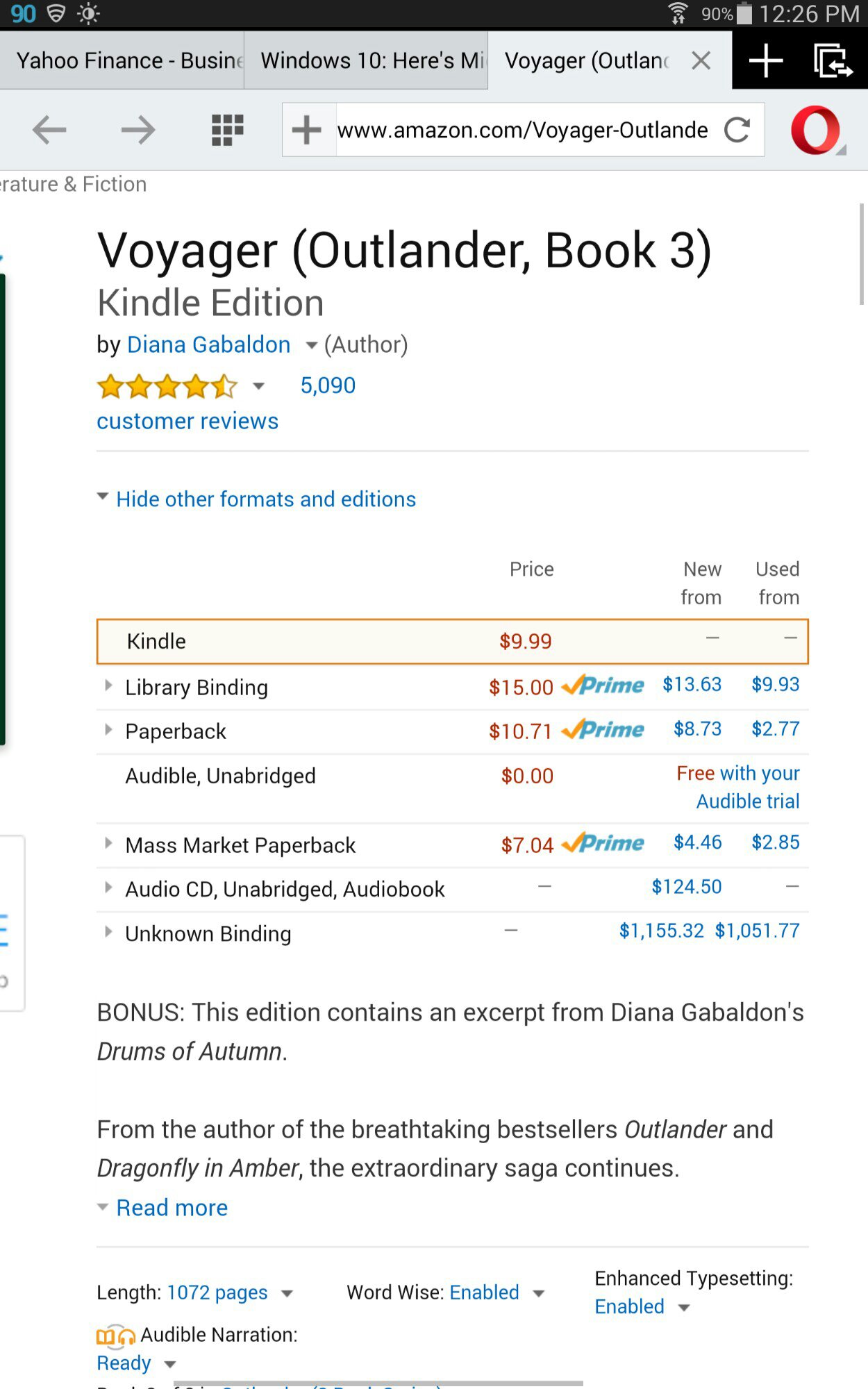Open the Word Wise Enabled dropdown
868x1389 pixels.
click(x=538, y=1293)
